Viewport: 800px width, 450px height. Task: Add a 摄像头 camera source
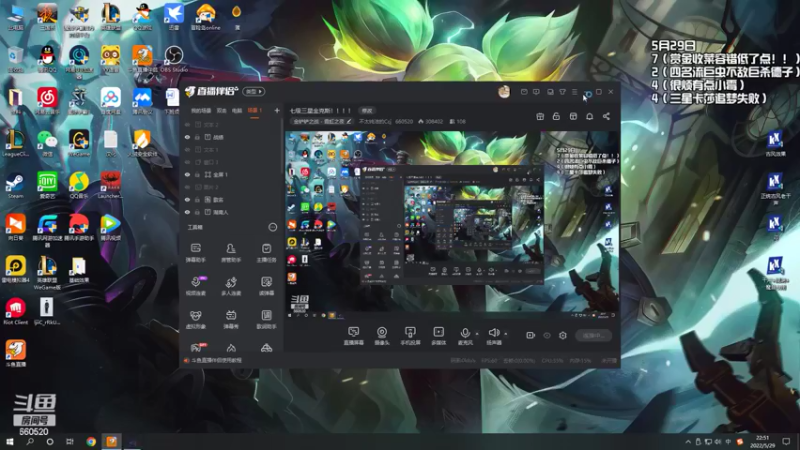(382, 336)
